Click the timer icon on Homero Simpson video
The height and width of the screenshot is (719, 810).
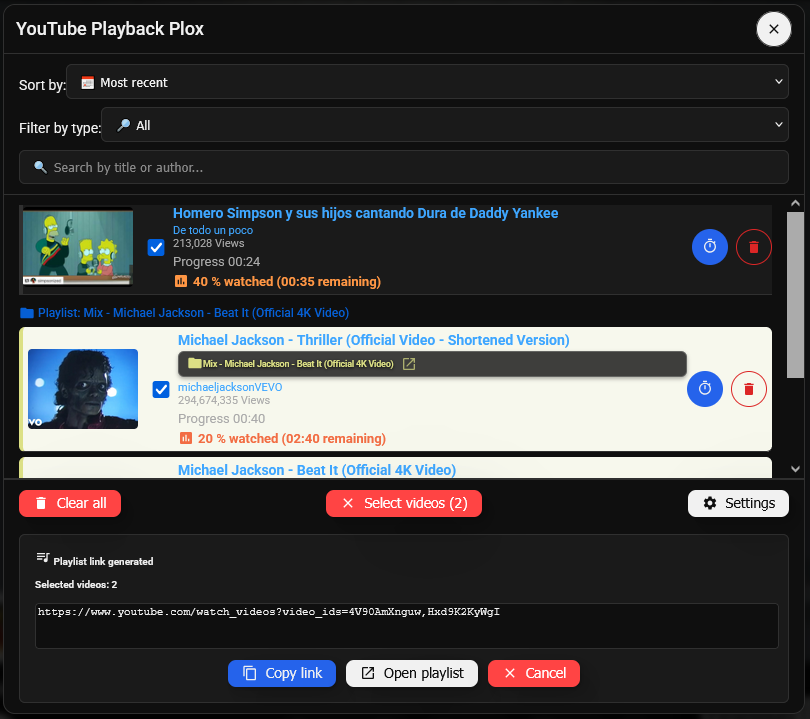[x=710, y=247]
